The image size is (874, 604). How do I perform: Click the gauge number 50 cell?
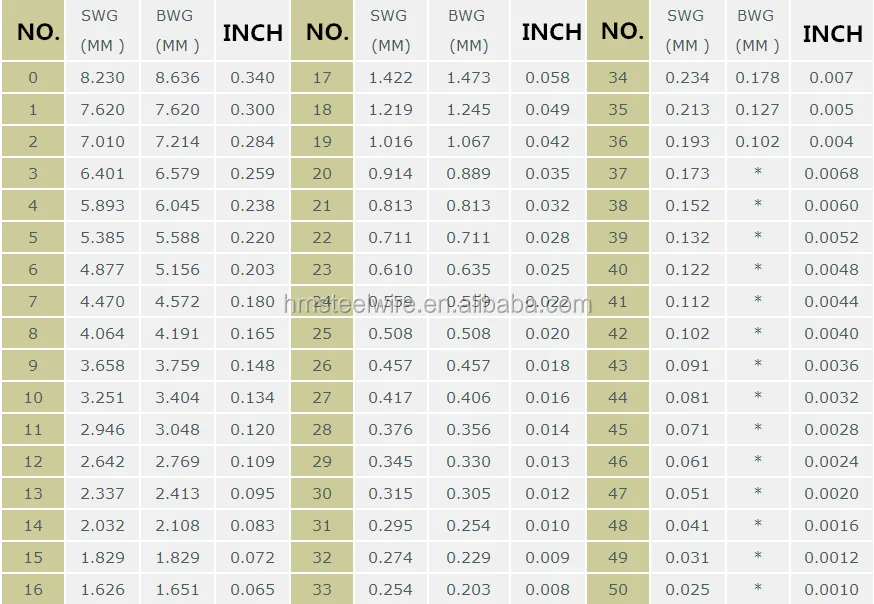[618, 589]
